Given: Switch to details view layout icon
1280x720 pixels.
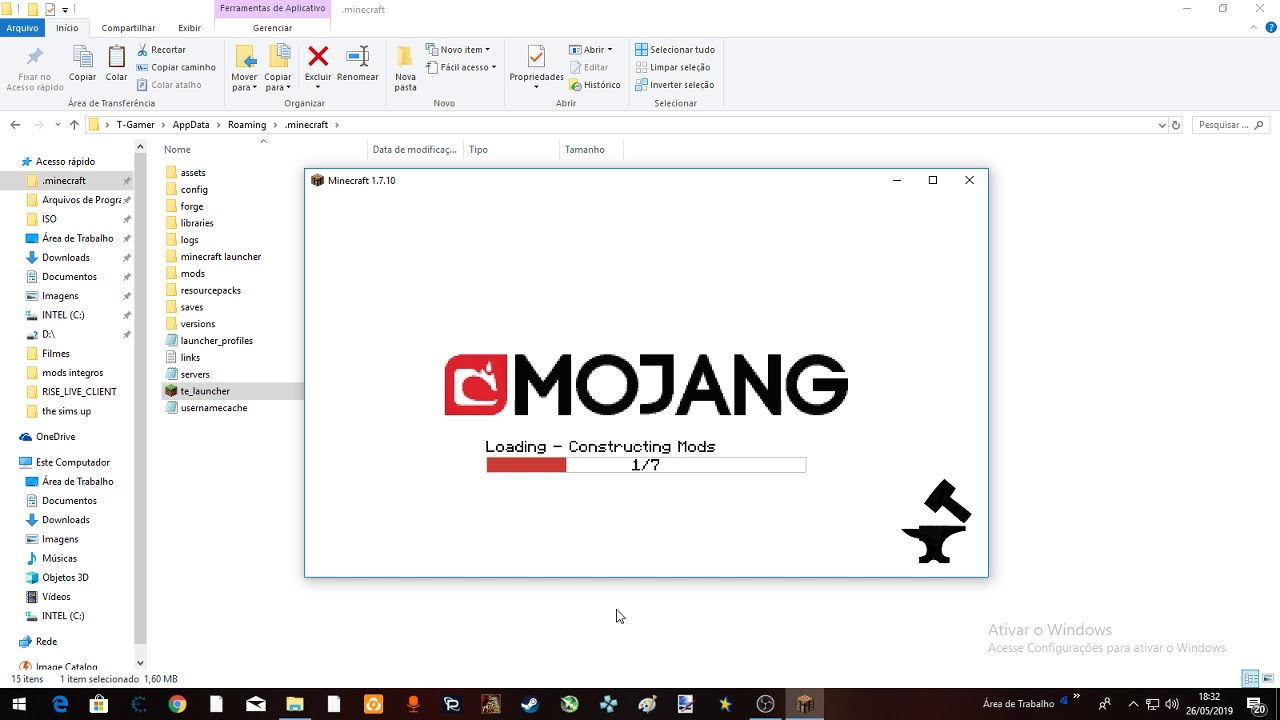Looking at the screenshot, I should [x=1250, y=679].
